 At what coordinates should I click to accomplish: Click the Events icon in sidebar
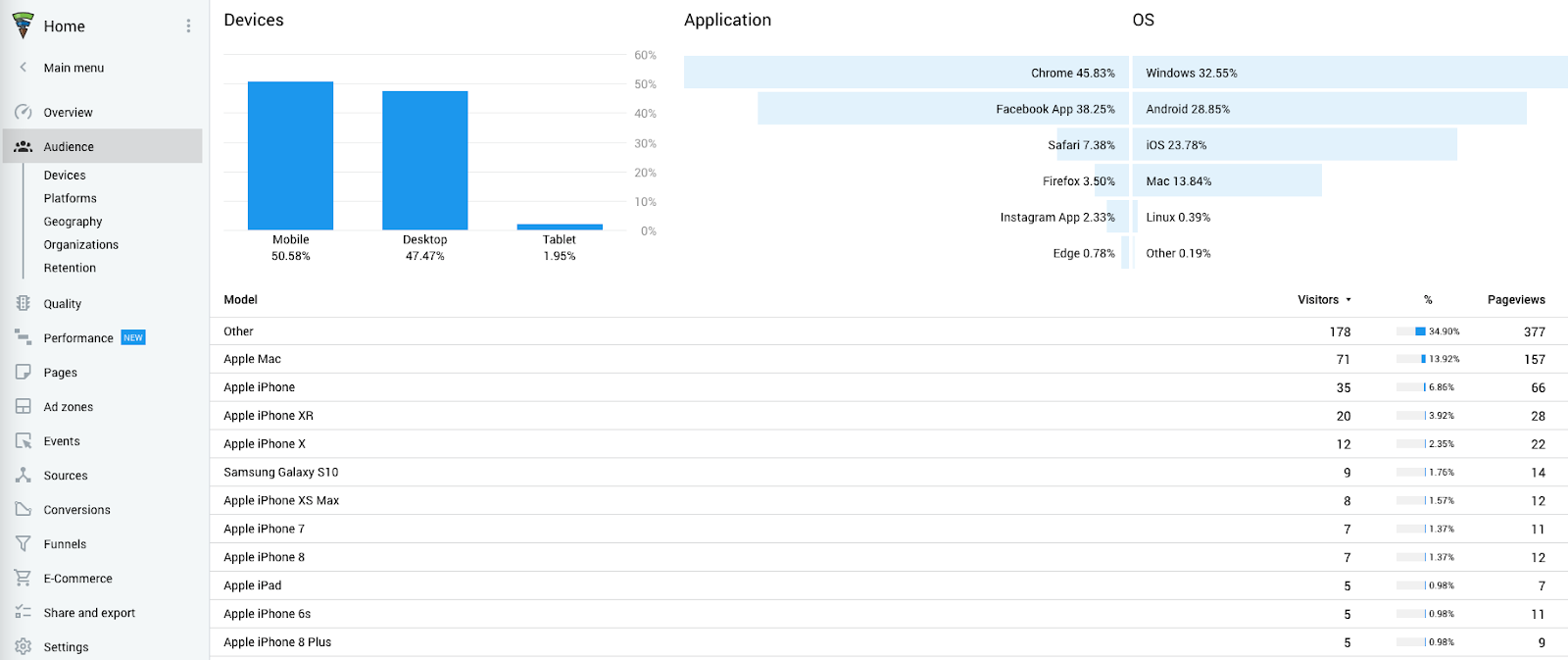point(23,440)
